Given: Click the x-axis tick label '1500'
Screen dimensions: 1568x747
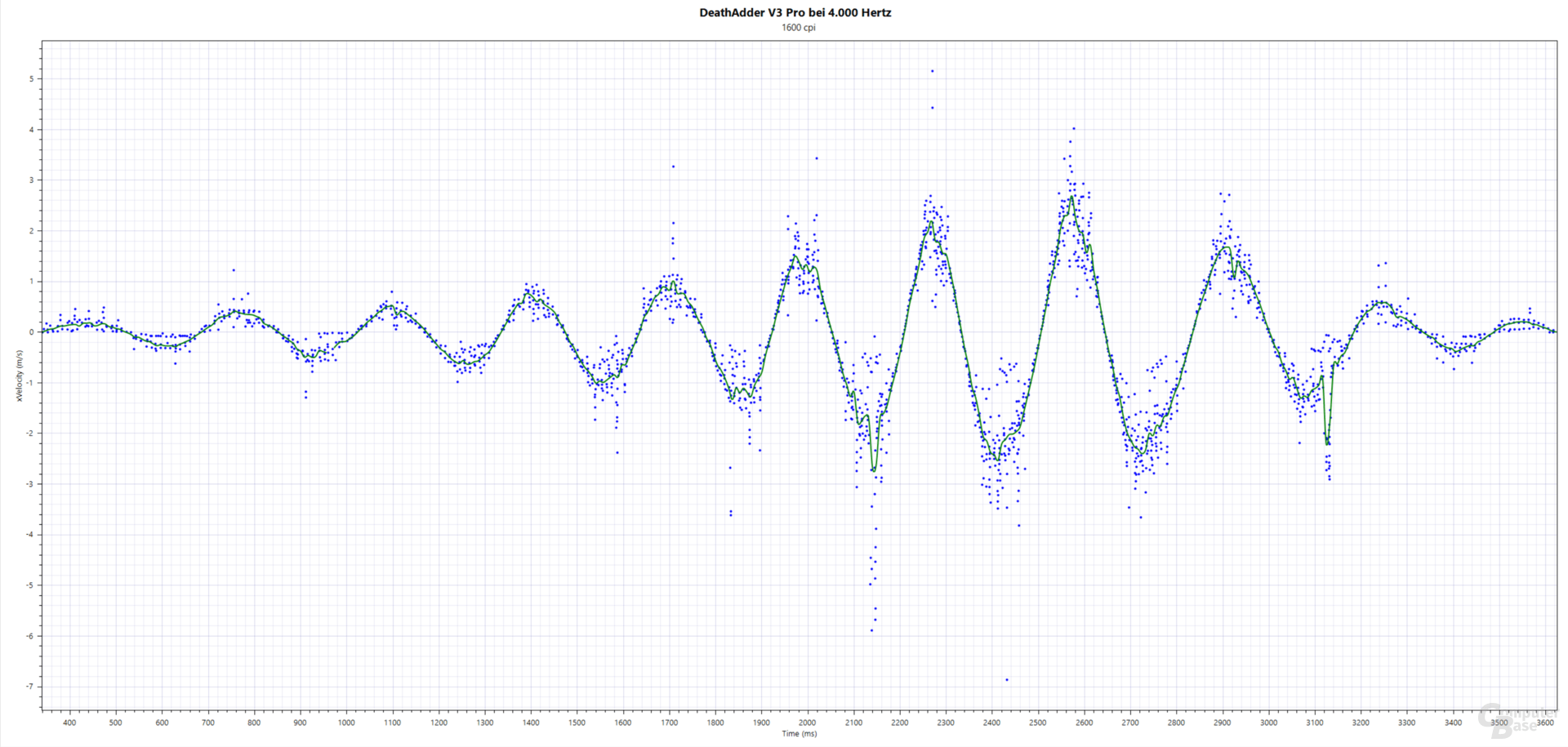Looking at the screenshot, I should tap(577, 723).
